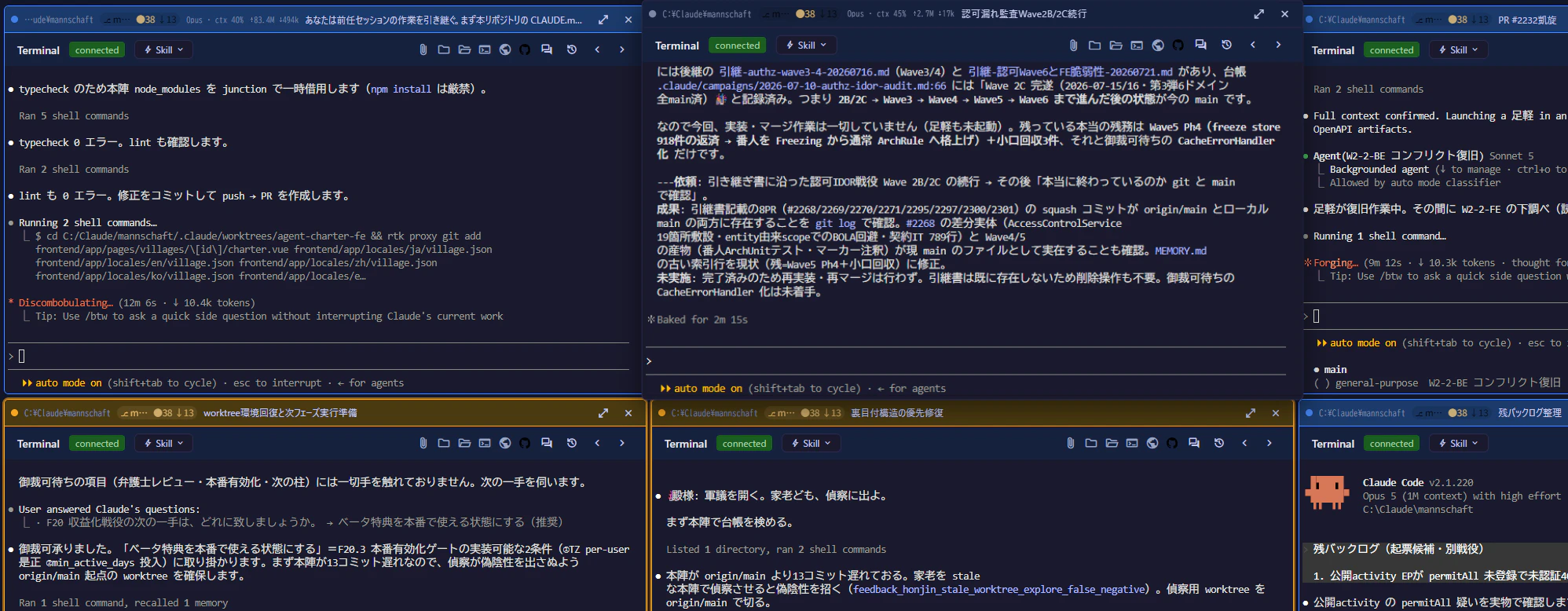Open chat bubbles icon in 認可漏れ監査Wave2B/2C続行 panel
Screen dimensions: 1568x611
click(x=1200, y=45)
